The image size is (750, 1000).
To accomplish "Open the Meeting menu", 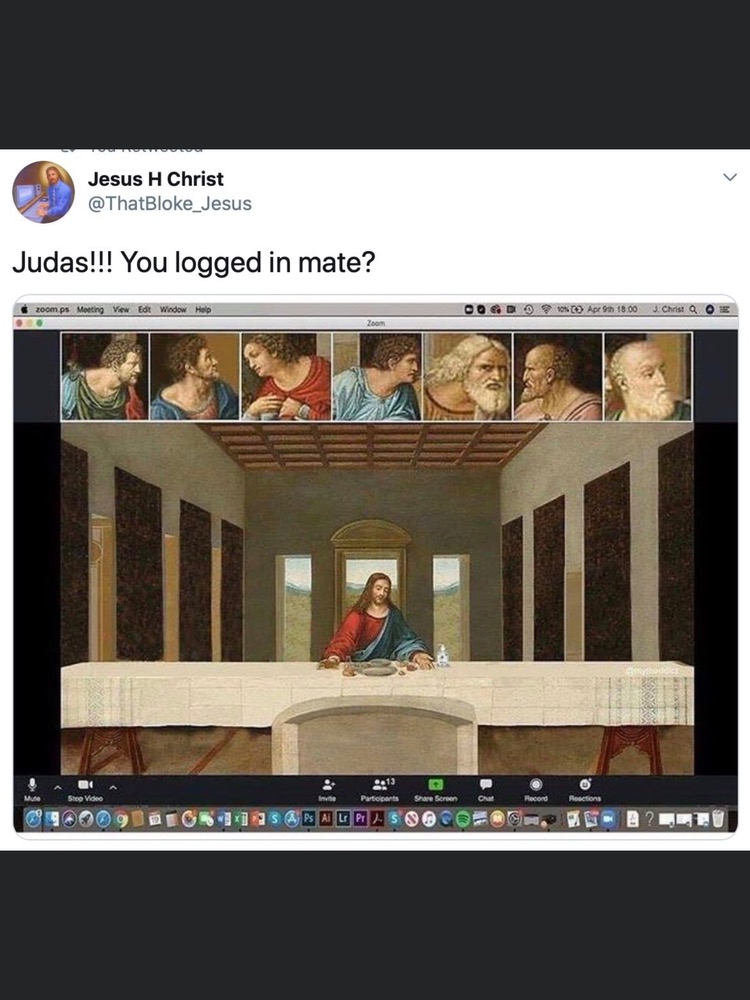I will 90,309.
